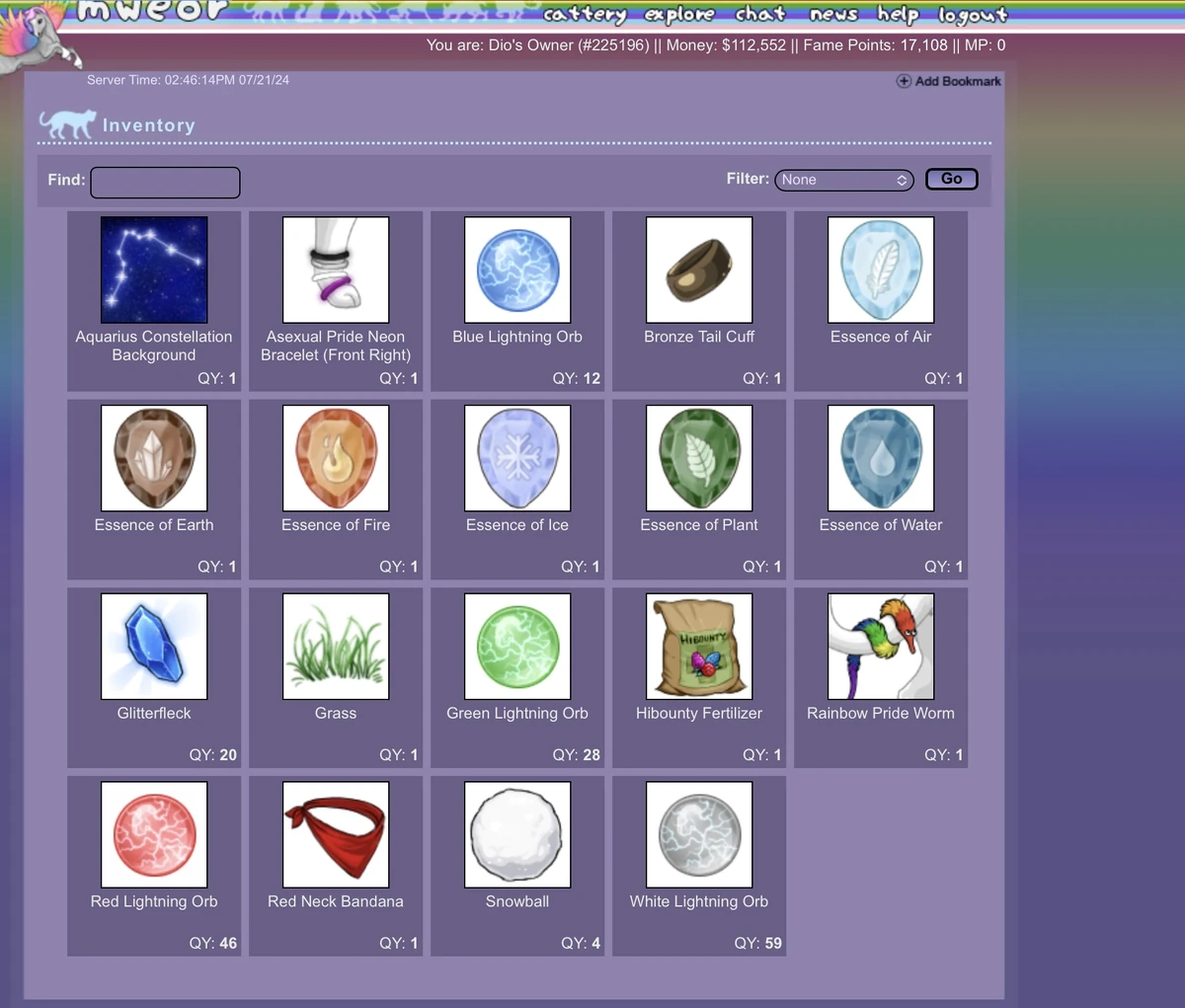1185x1008 pixels.
Task: Click inside the Find input field
Action: (164, 182)
